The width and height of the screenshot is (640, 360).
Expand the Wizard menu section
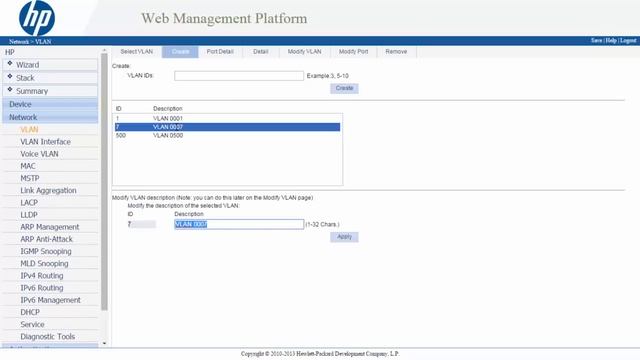click(x=50, y=64)
